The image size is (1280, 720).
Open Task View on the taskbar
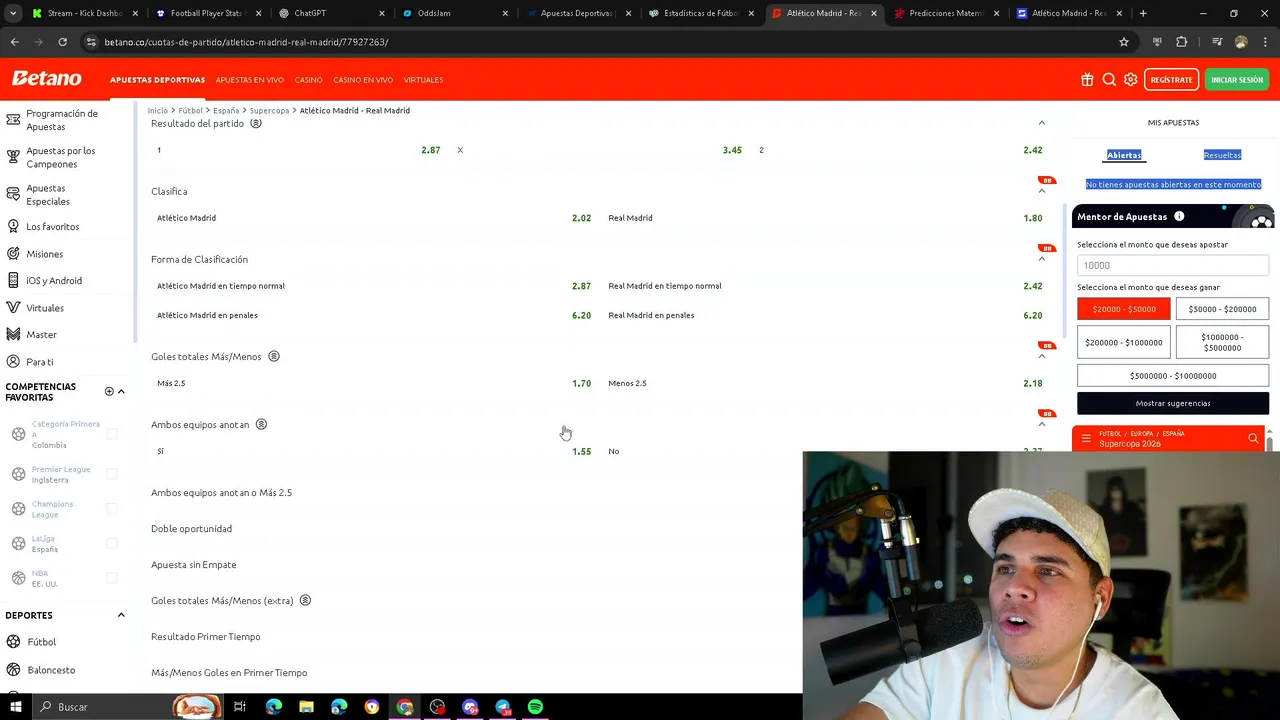[x=240, y=707]
